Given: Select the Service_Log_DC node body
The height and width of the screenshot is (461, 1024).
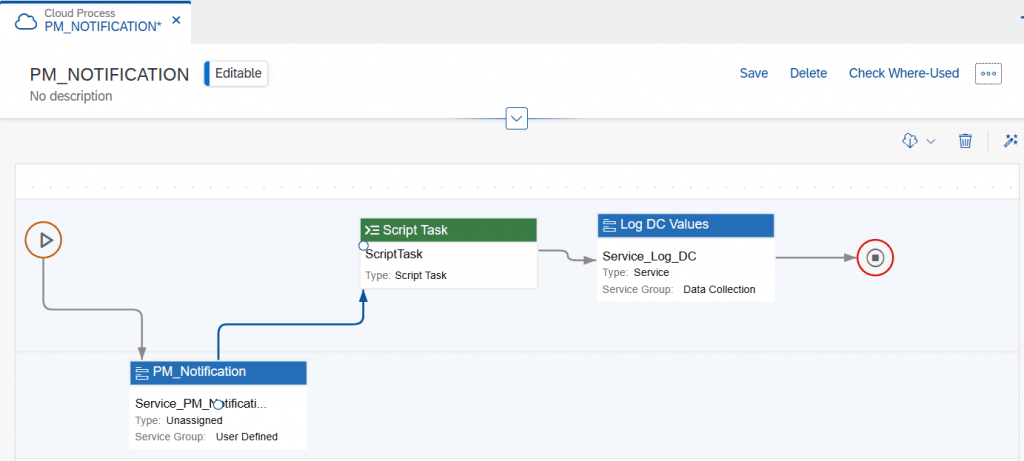Looking at the screenshot, I should coord(686,270).
